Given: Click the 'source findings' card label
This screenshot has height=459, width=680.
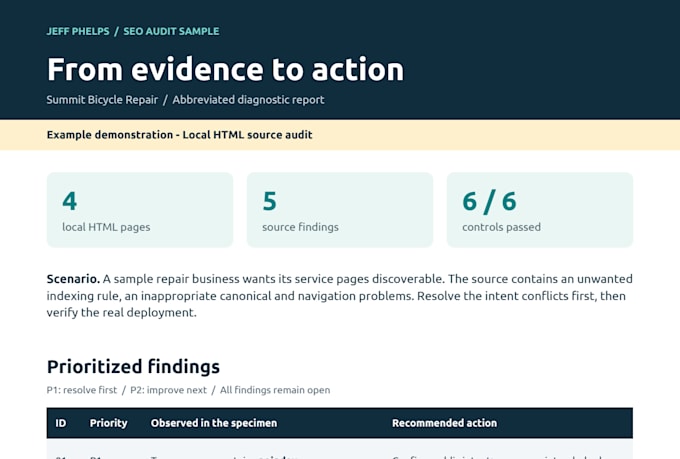Looking at the screenshot, I should pyautogui.click(x=301, y=227).
